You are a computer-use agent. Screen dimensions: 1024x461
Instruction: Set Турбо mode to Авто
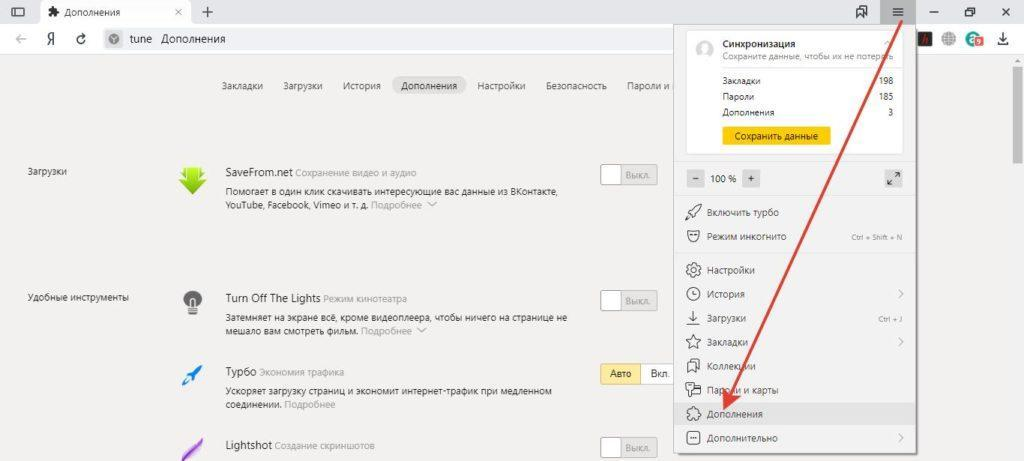[x=620, y=374]
